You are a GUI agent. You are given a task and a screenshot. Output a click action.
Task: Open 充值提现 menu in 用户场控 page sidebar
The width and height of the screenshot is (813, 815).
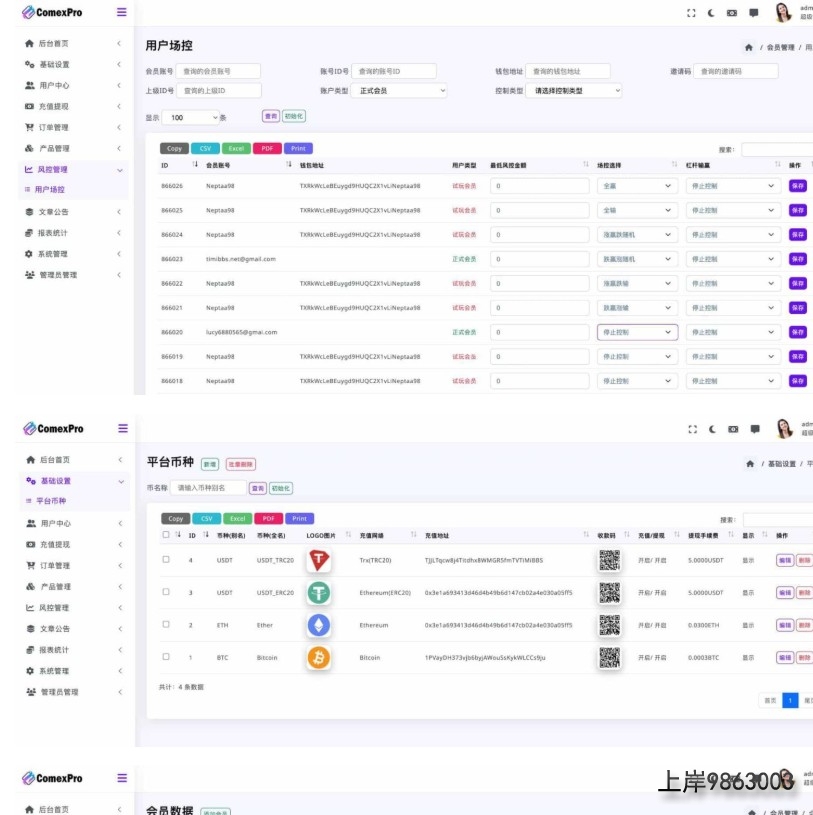pyautogui.click(x=73, y=107)
